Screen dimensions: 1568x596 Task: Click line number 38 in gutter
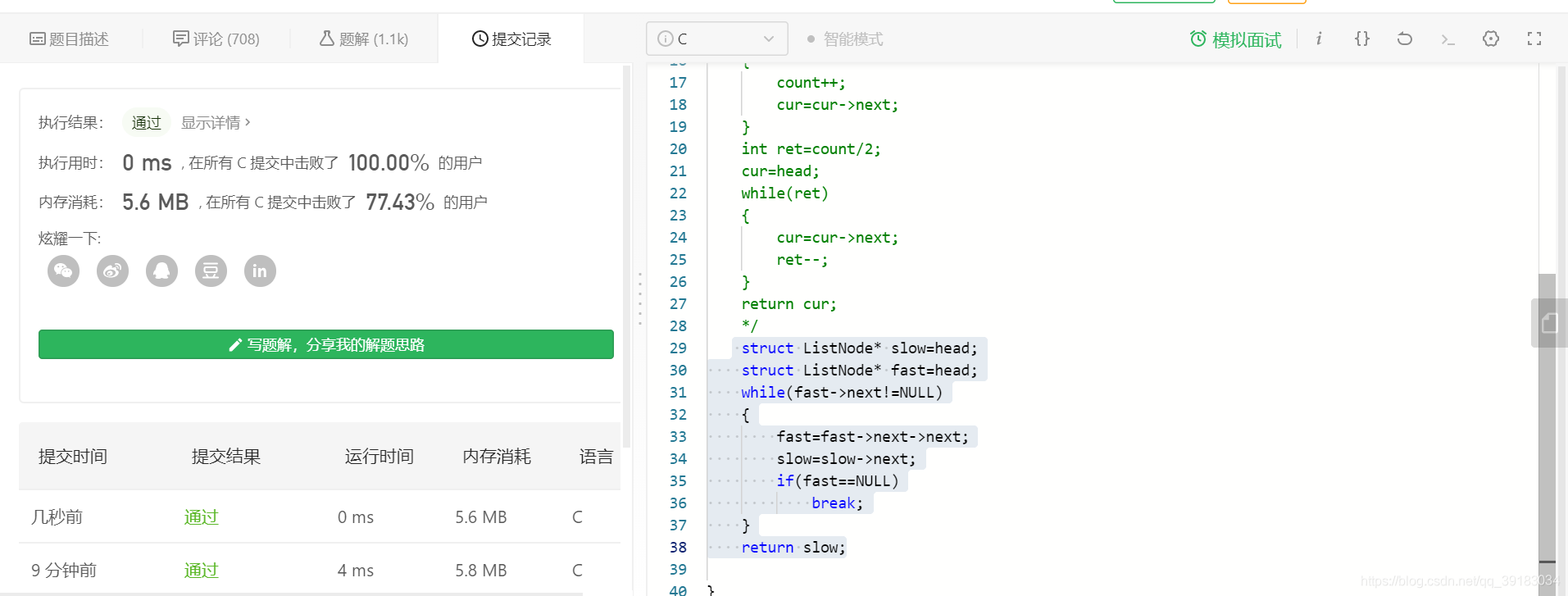click(678, 548)
